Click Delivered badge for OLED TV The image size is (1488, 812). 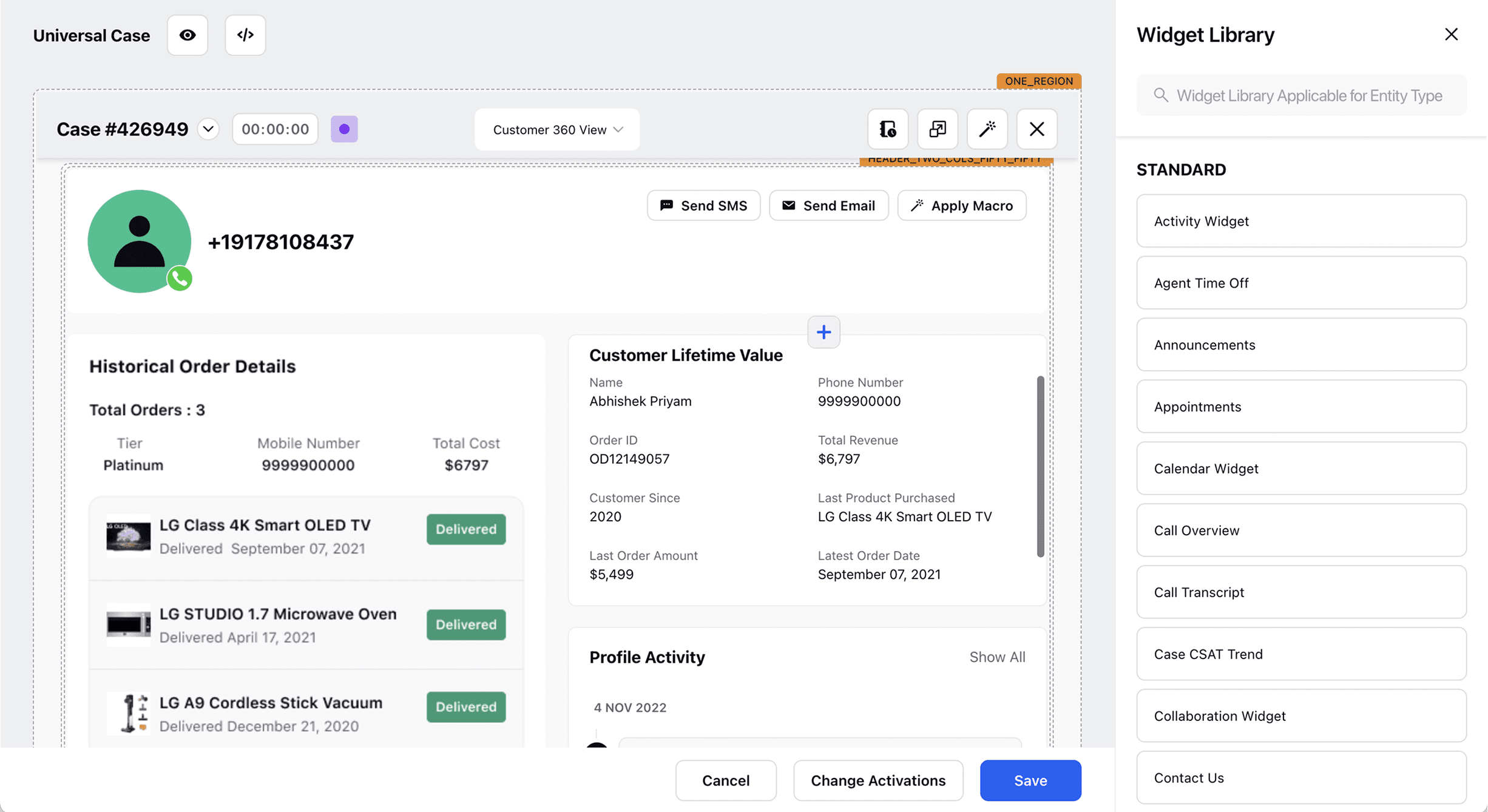click(x=466, y=529)
